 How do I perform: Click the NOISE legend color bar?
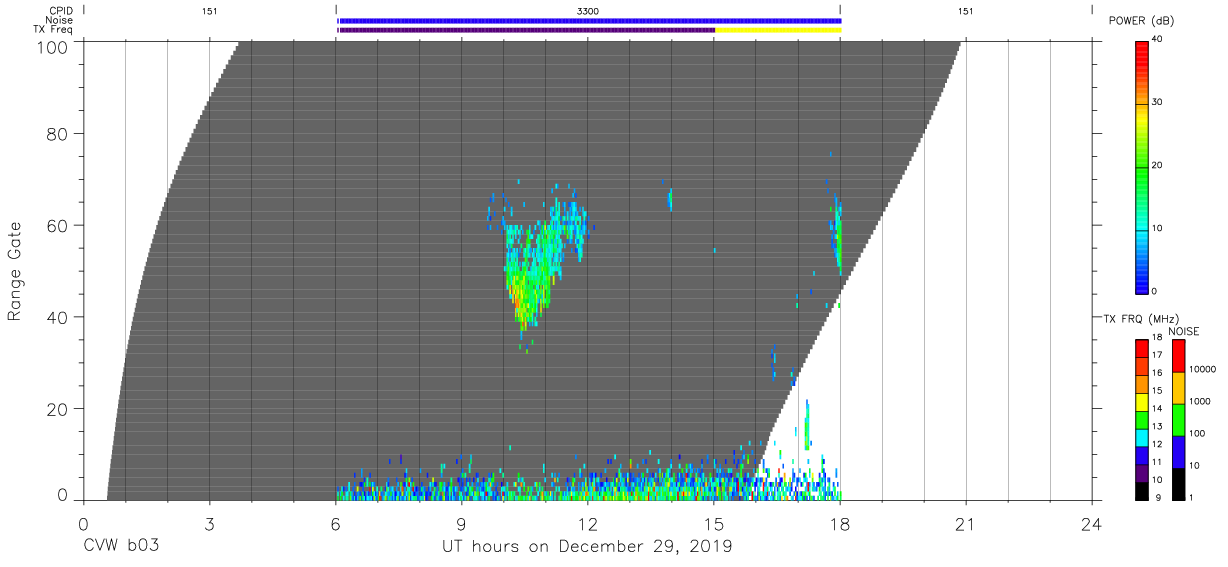[x=1178, y=420]
